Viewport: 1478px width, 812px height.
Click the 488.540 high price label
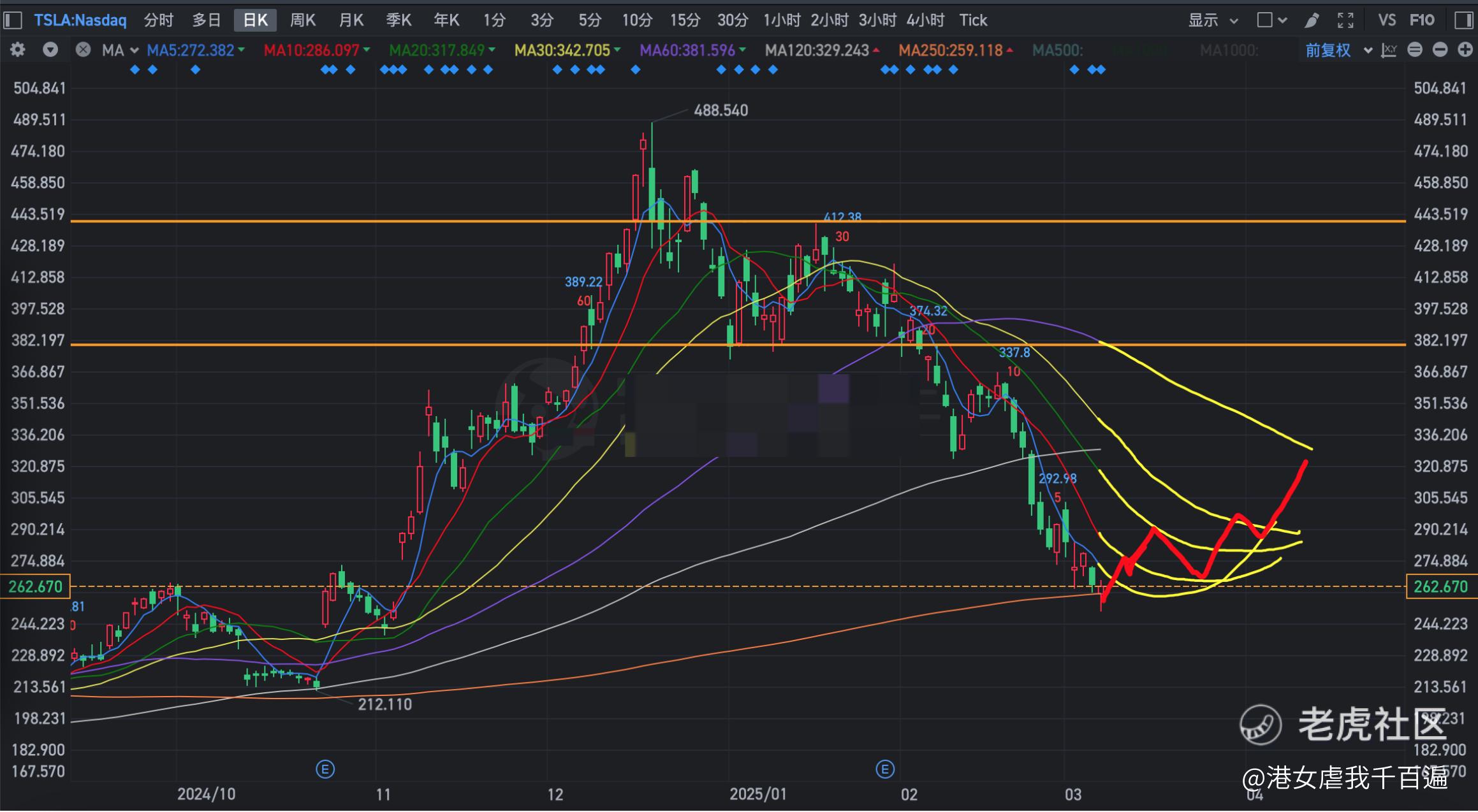[721, 110]
